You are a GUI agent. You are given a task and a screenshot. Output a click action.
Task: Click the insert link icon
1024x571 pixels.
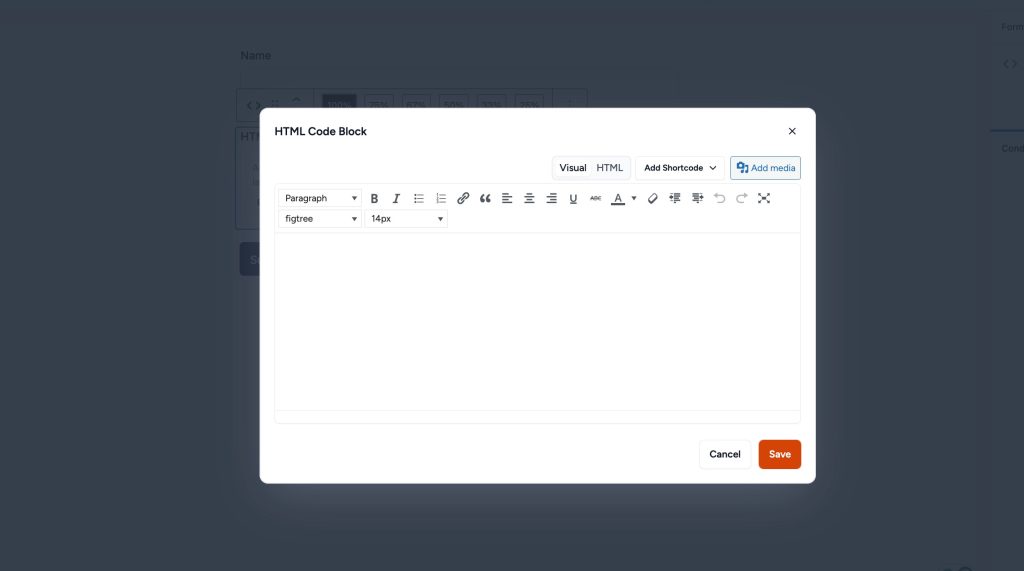click(x=463, y=198)
